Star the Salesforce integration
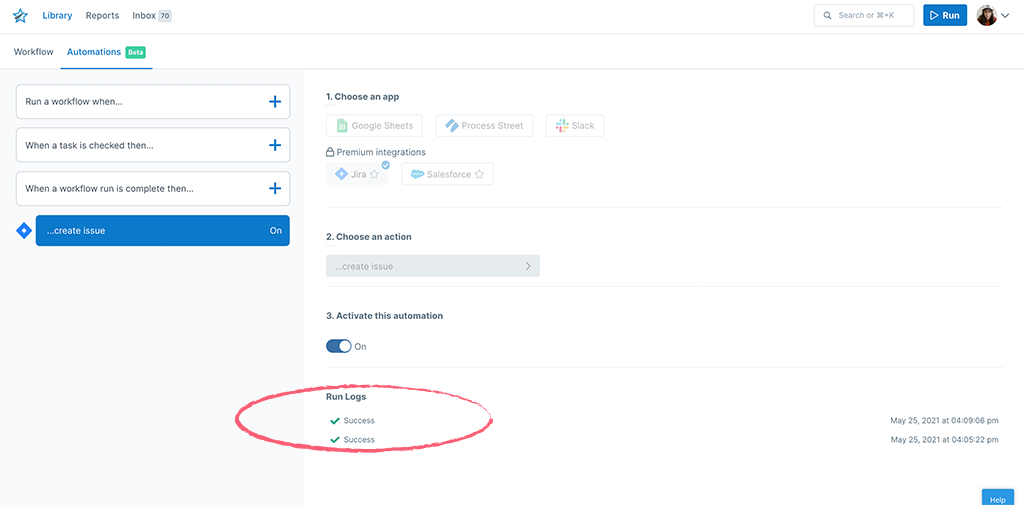The image size is (1024, 505). (x=479, y=174)
